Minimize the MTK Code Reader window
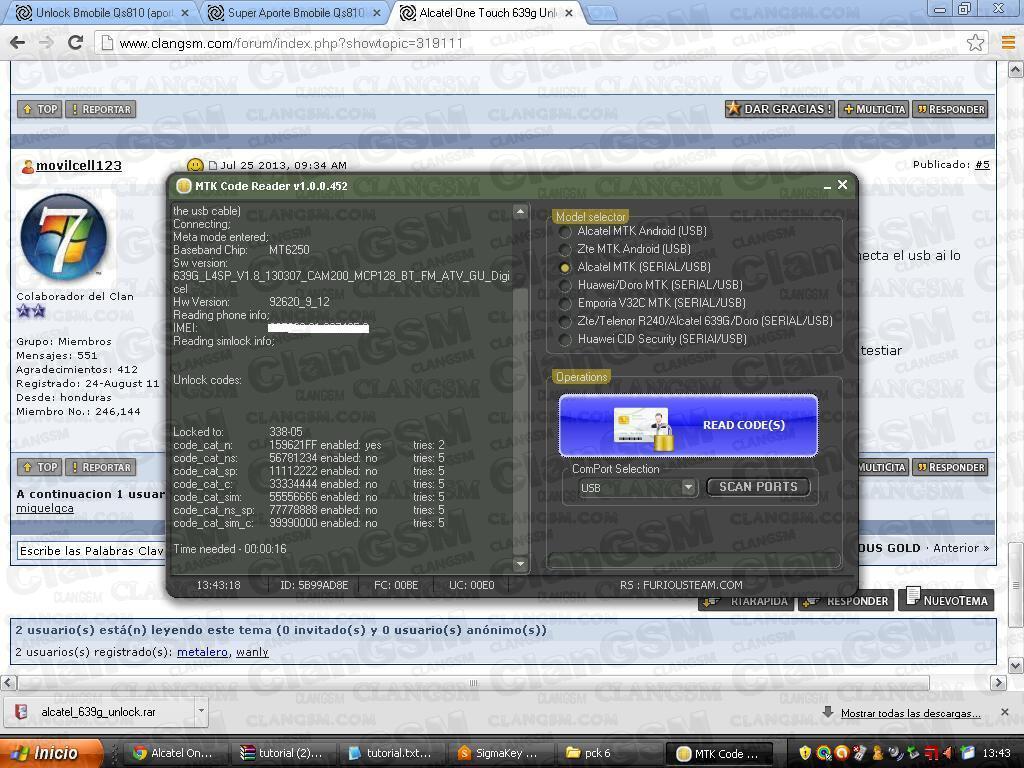Screen dimensions: 1024x768 (x=827, y=187)
